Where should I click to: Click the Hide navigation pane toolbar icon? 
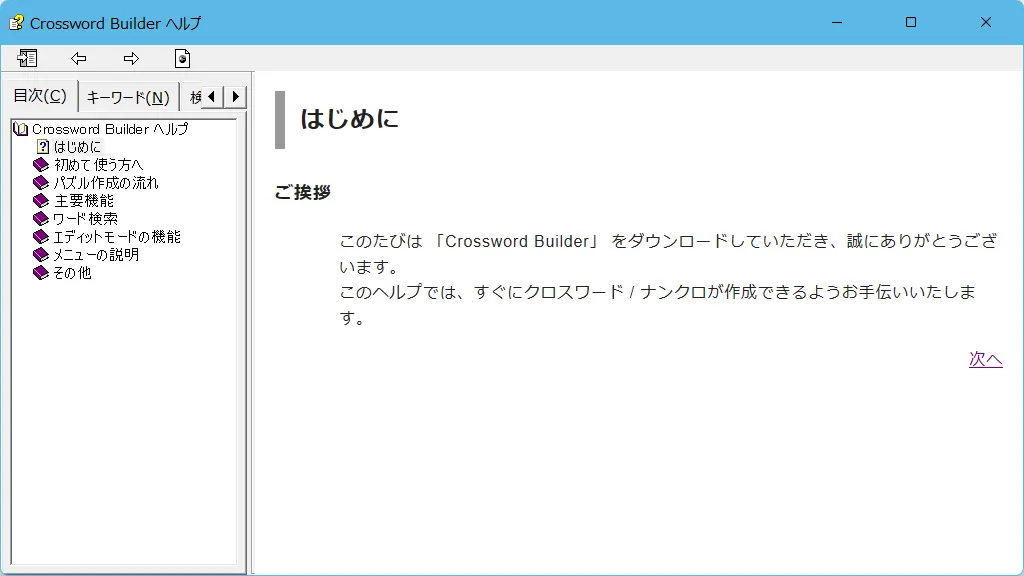tap(27, 58)
